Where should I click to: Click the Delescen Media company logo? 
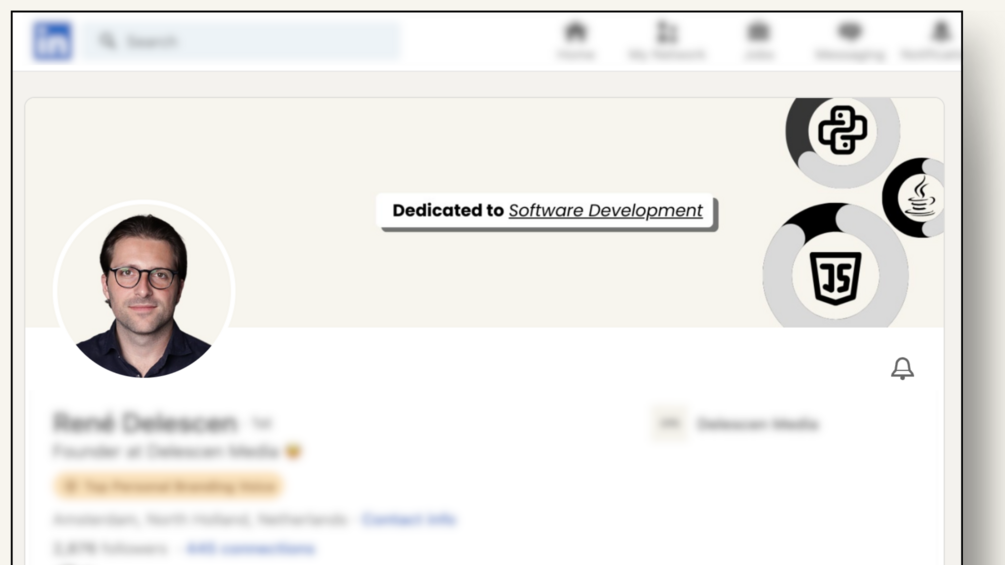pyautogui.click(x=670, y=424)
